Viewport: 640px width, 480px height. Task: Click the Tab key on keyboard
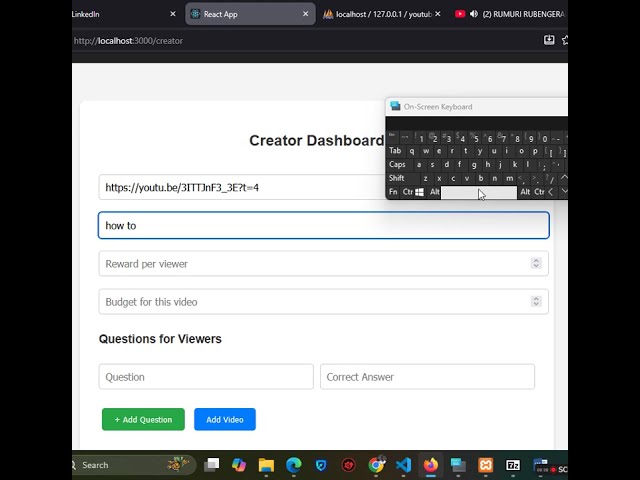coord(395,151)
